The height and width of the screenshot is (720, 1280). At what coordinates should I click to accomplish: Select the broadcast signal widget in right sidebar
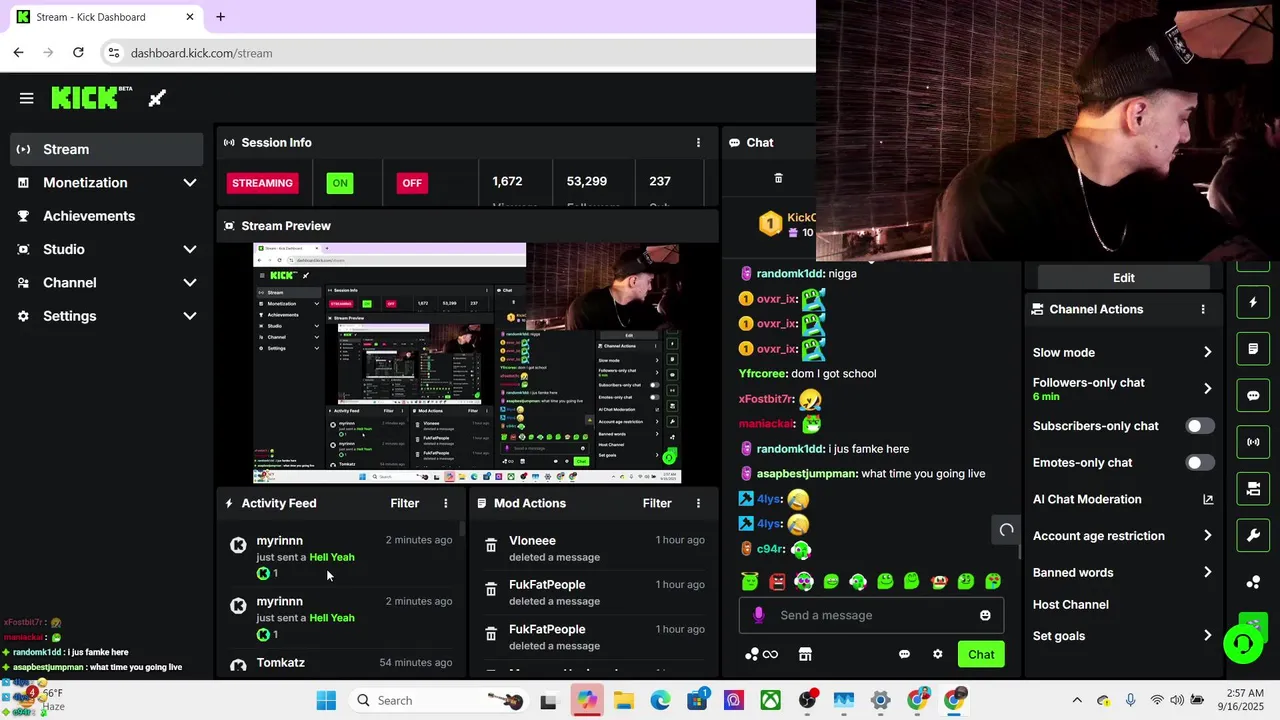1253,442
